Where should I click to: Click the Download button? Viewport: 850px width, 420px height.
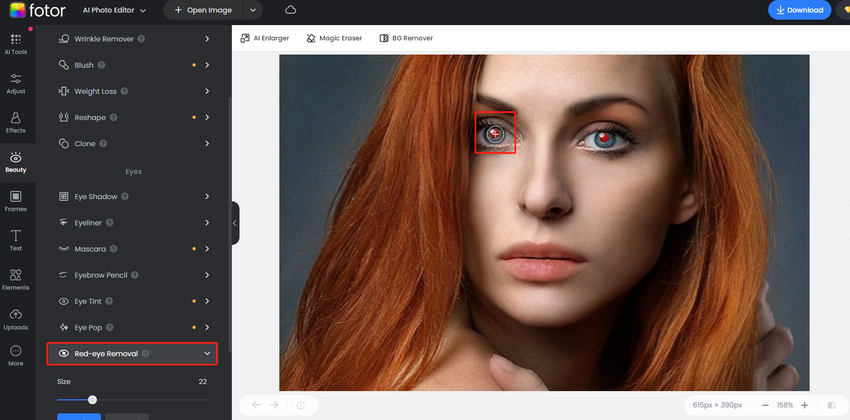pos(798,10)
